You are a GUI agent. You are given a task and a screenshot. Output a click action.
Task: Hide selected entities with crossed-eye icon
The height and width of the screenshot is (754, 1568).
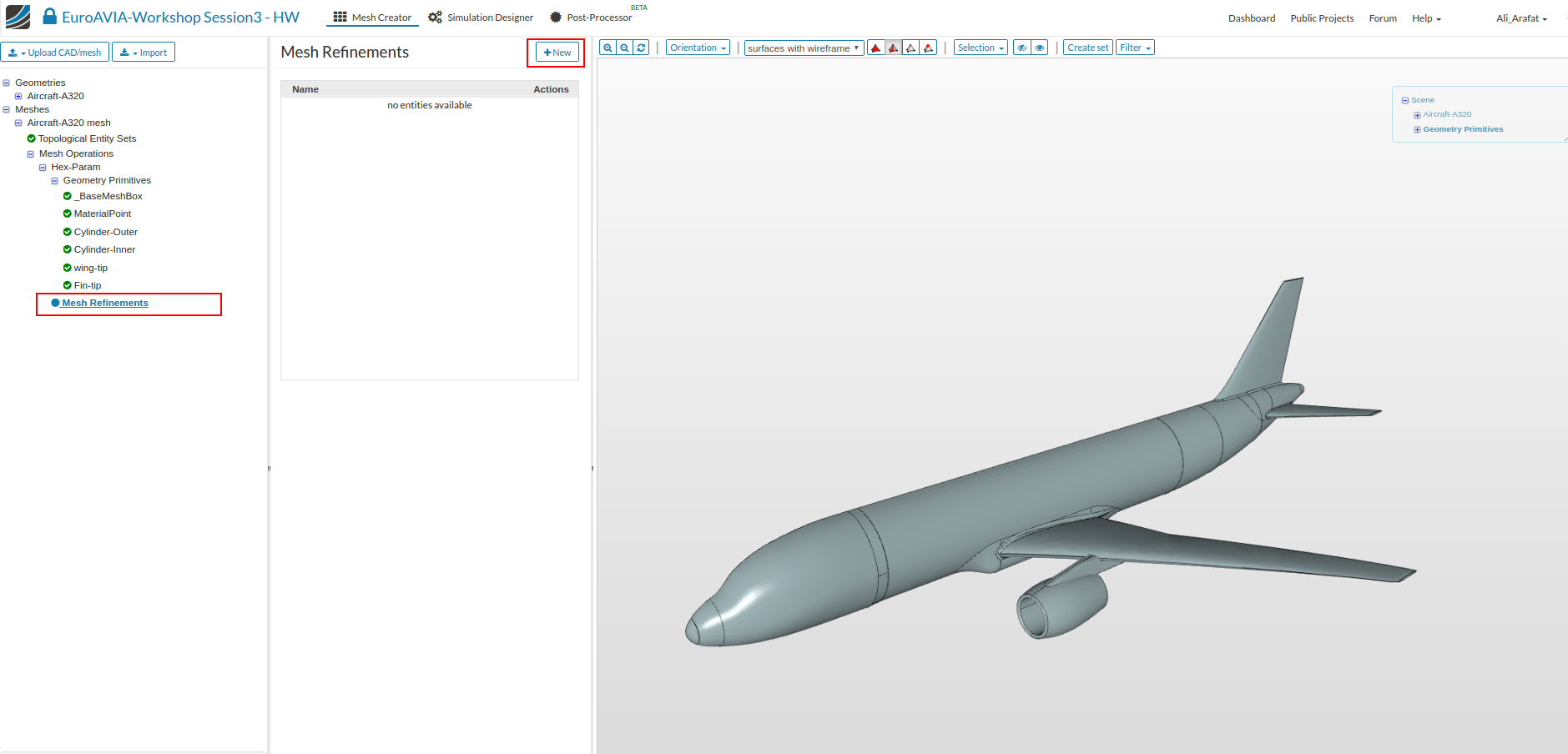pos(1022,48)
